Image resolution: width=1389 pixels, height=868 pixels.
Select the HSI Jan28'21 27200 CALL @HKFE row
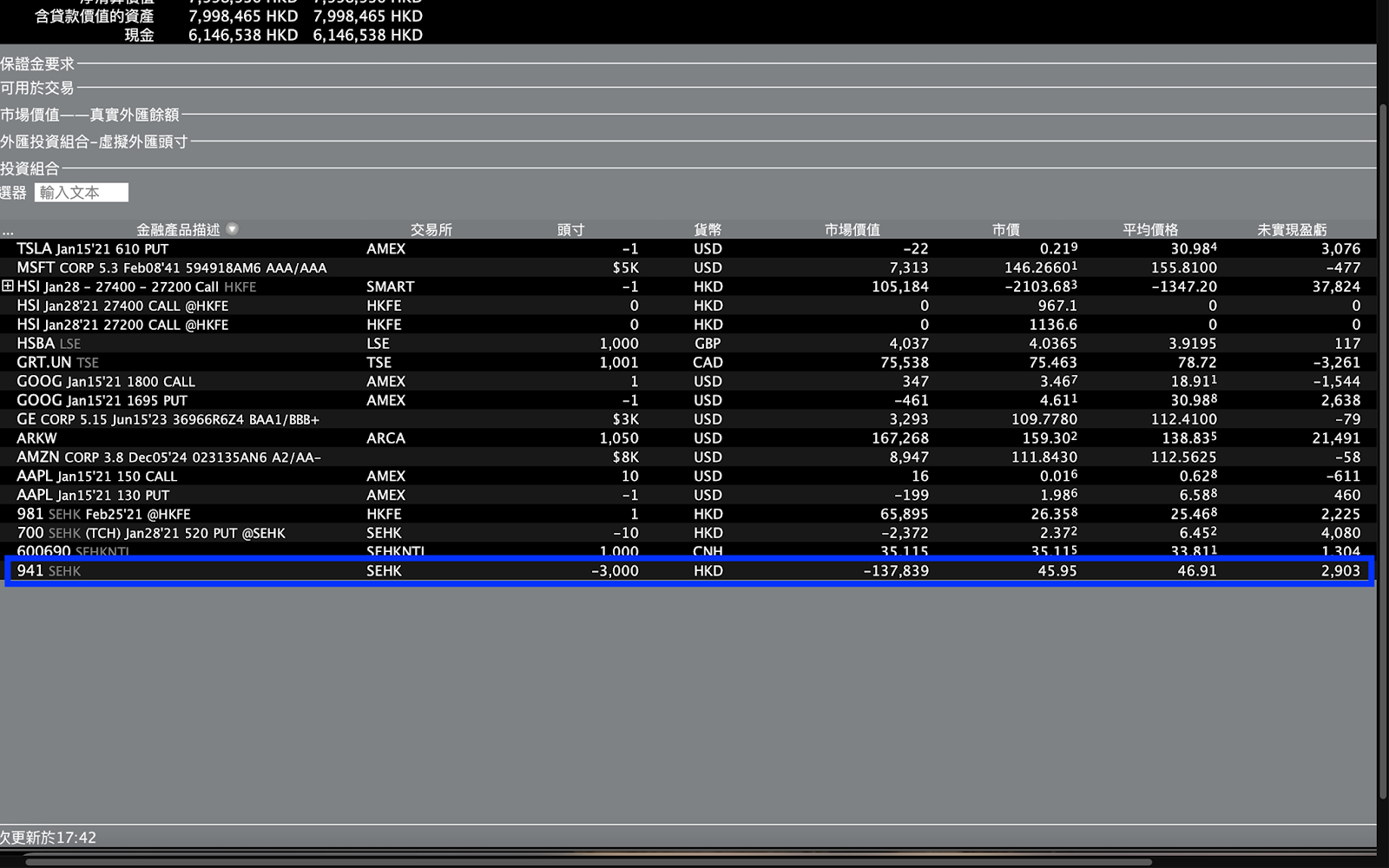[x=688, y=325]
